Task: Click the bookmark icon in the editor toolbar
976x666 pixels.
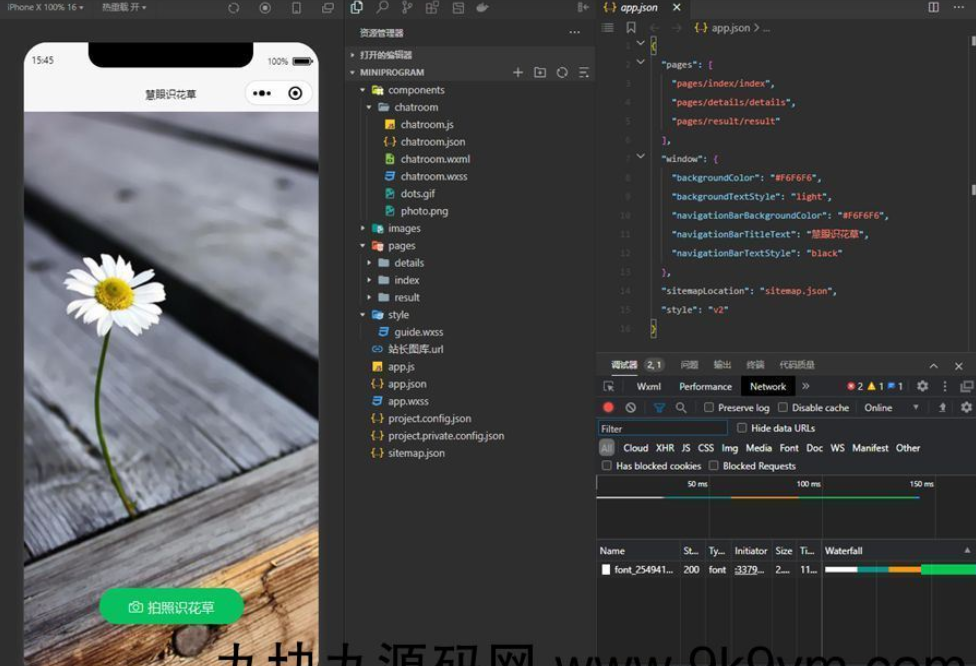Action: 631,28
